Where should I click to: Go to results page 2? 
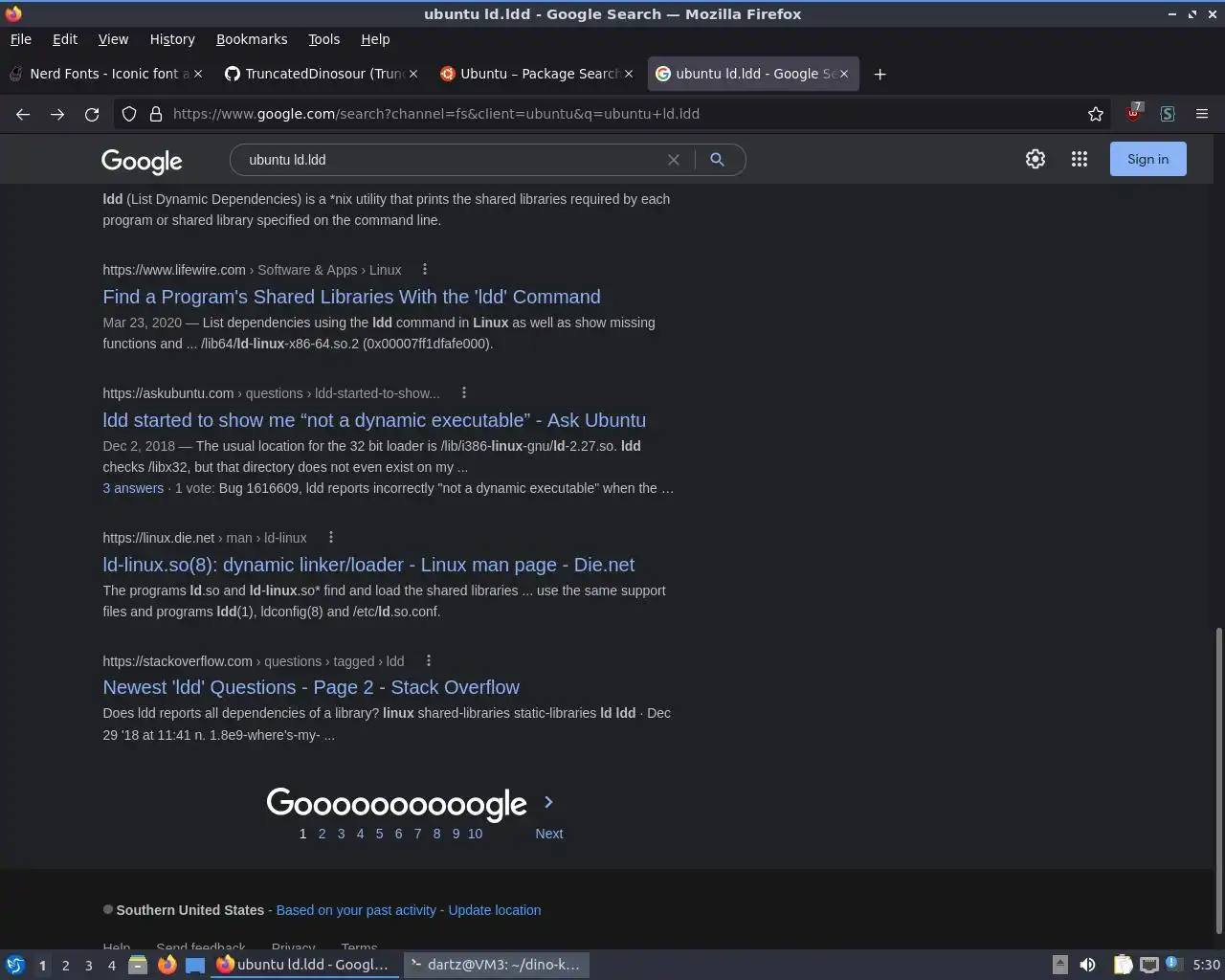click(x=322, y=834)
